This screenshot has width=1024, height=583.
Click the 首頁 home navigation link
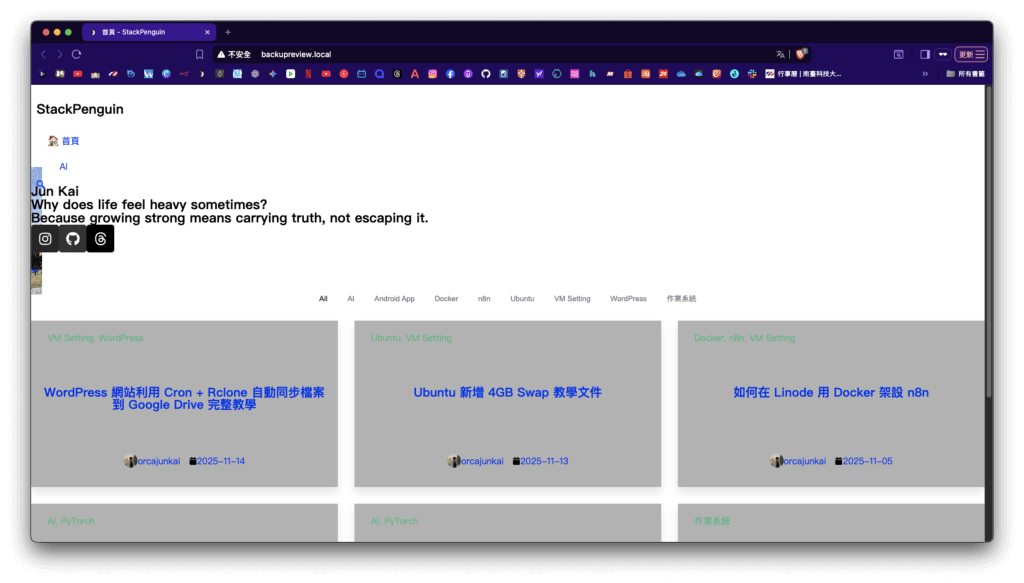70,141
